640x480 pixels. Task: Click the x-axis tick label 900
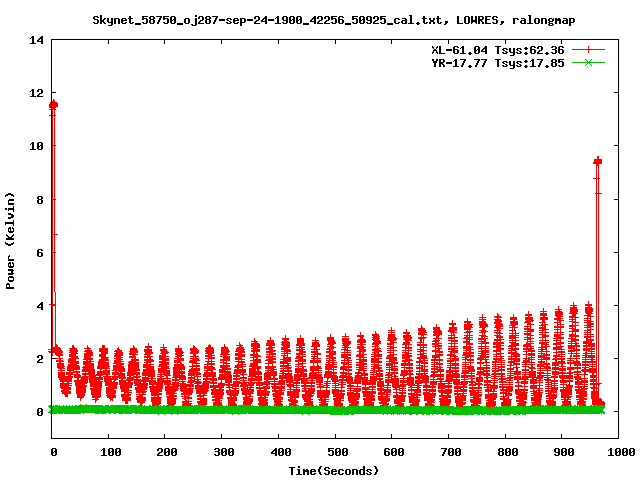click(564, 452)
